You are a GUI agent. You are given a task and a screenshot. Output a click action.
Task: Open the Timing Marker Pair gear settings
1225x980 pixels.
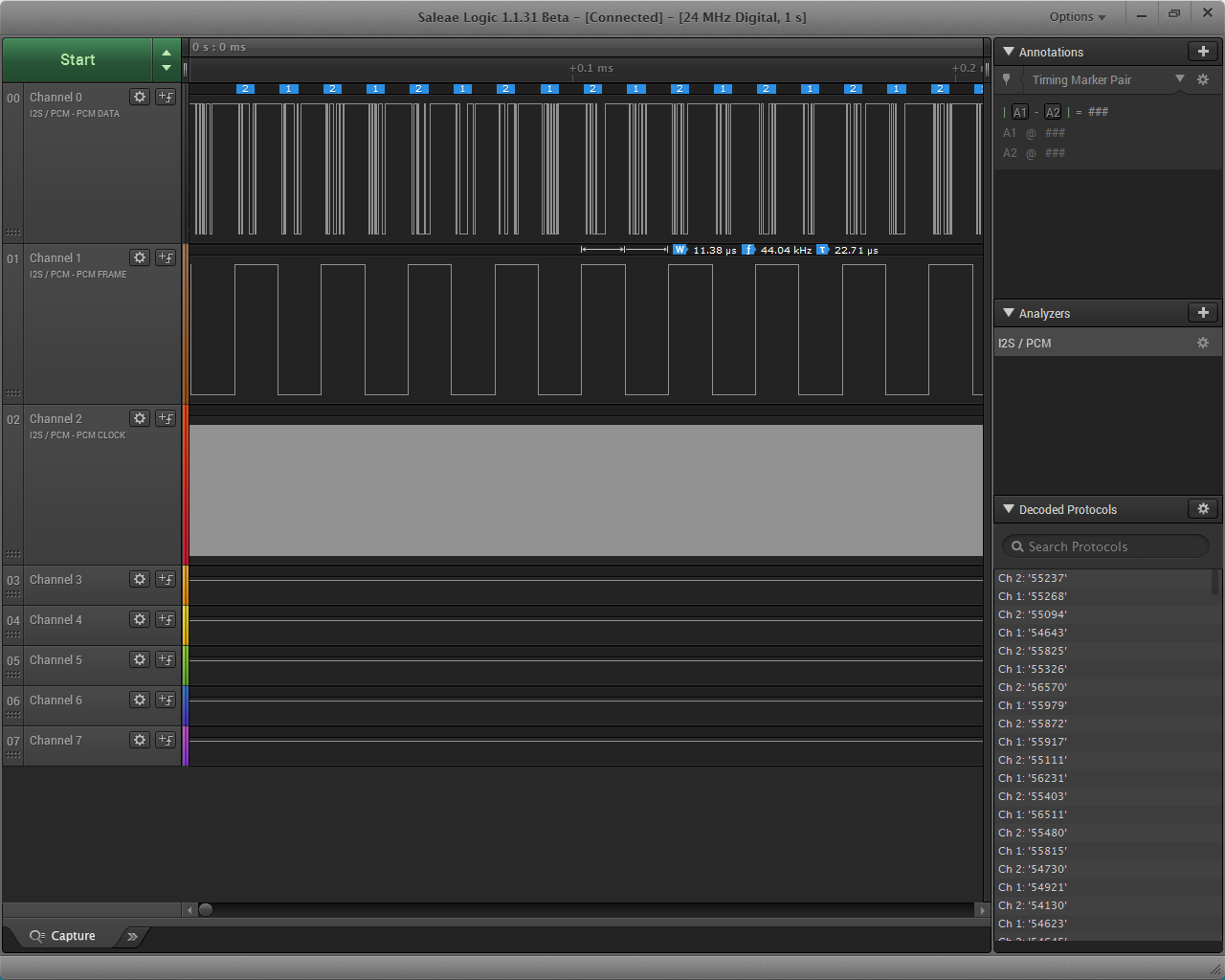(1203, 80)
